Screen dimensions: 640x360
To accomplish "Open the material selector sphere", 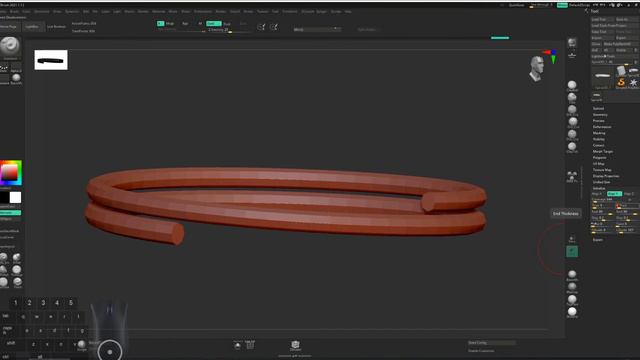I will (16, 79).
